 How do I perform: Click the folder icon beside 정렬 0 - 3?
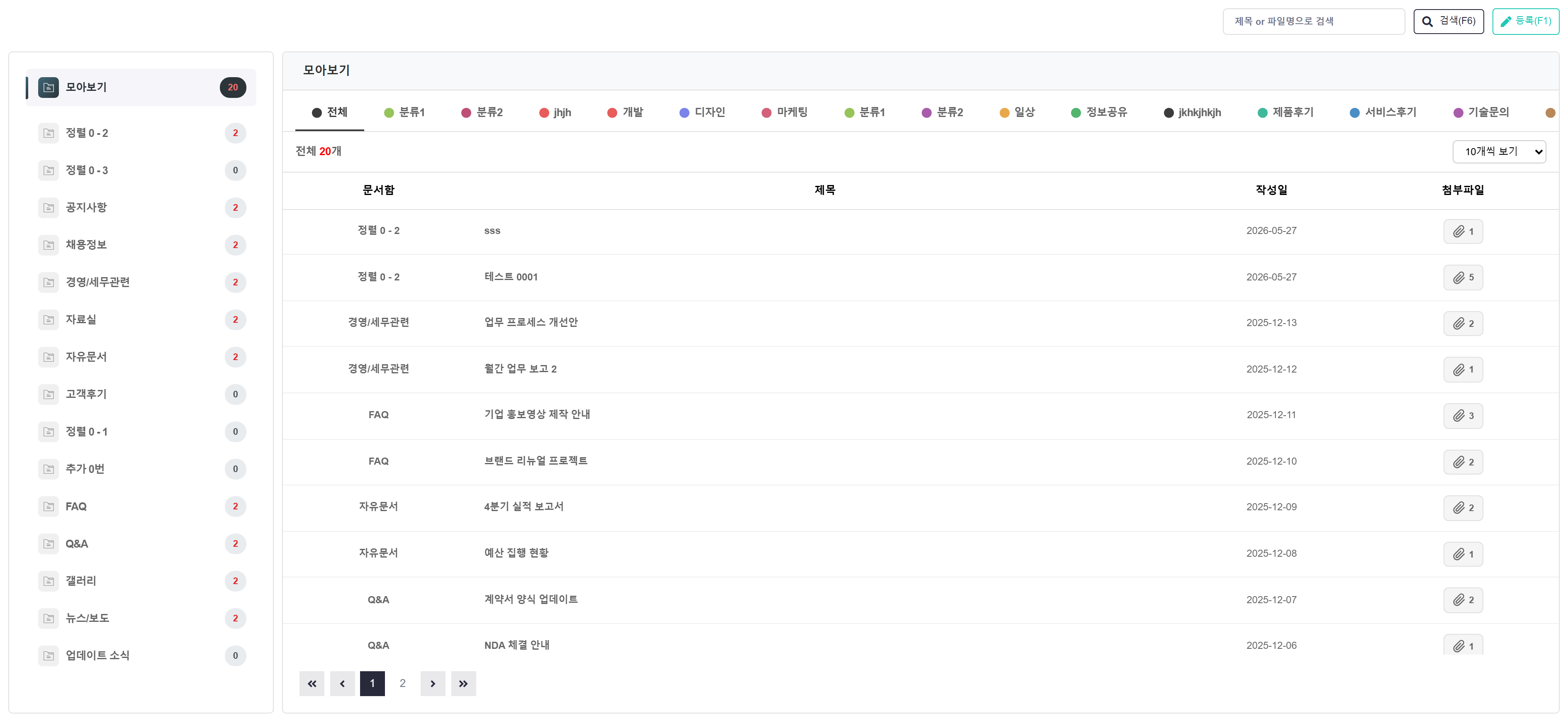[49, 171]
